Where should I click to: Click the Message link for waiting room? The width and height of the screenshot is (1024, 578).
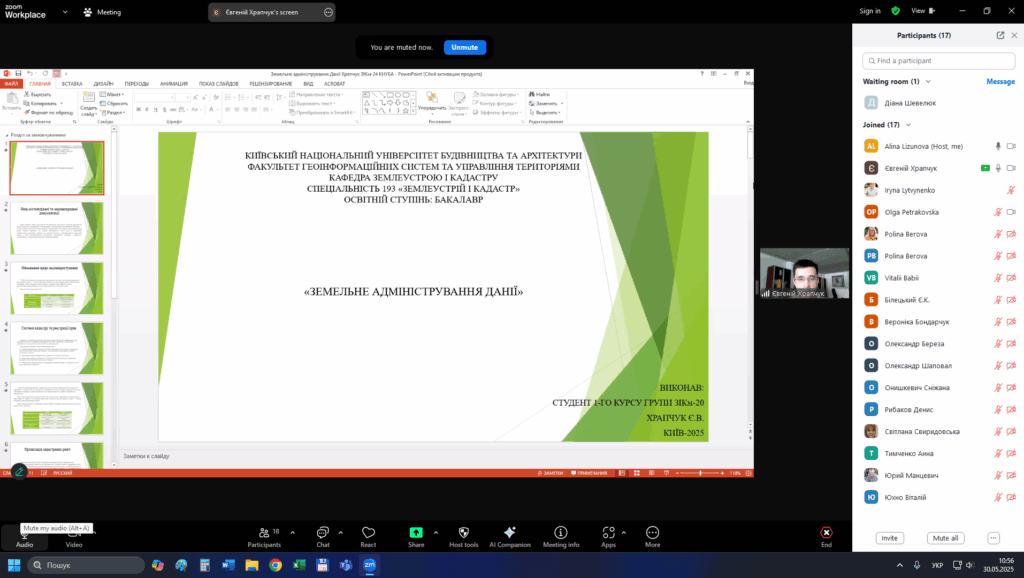pos(1000,82)
